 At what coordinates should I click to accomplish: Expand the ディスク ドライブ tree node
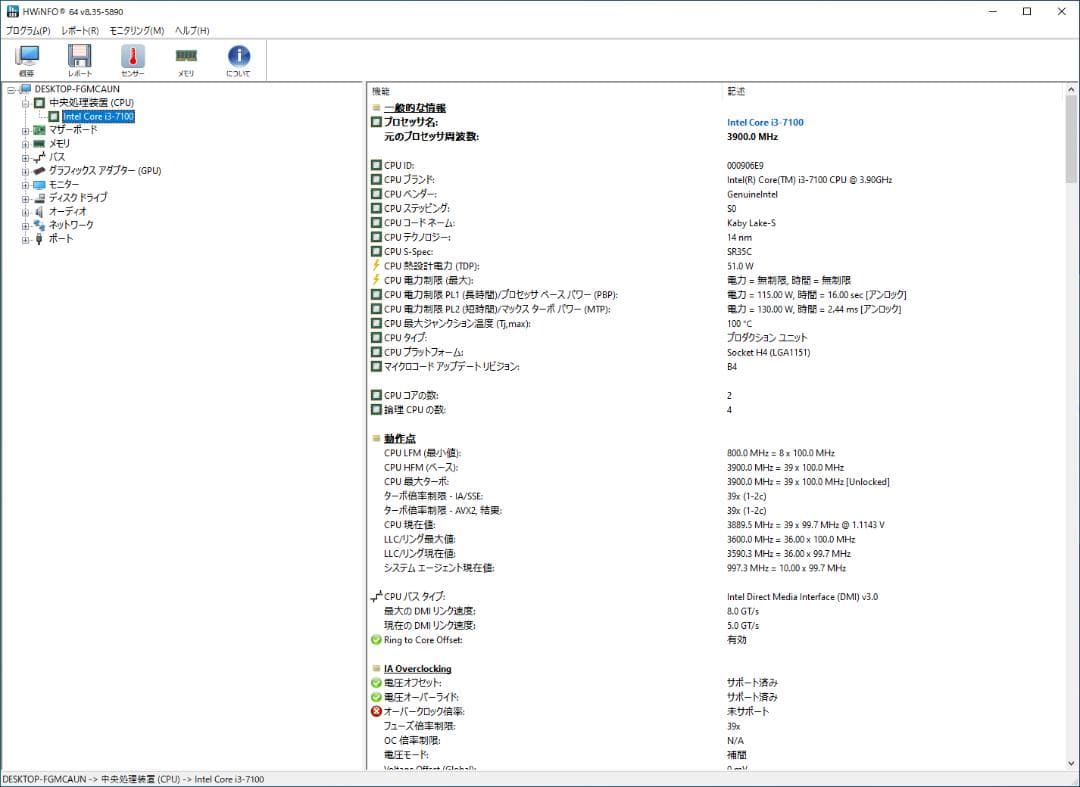point(25,198)
